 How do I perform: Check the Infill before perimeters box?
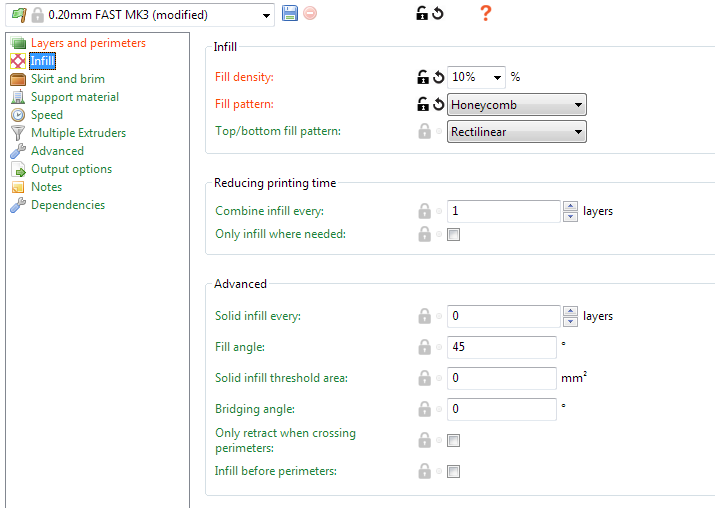coord(453,471)
